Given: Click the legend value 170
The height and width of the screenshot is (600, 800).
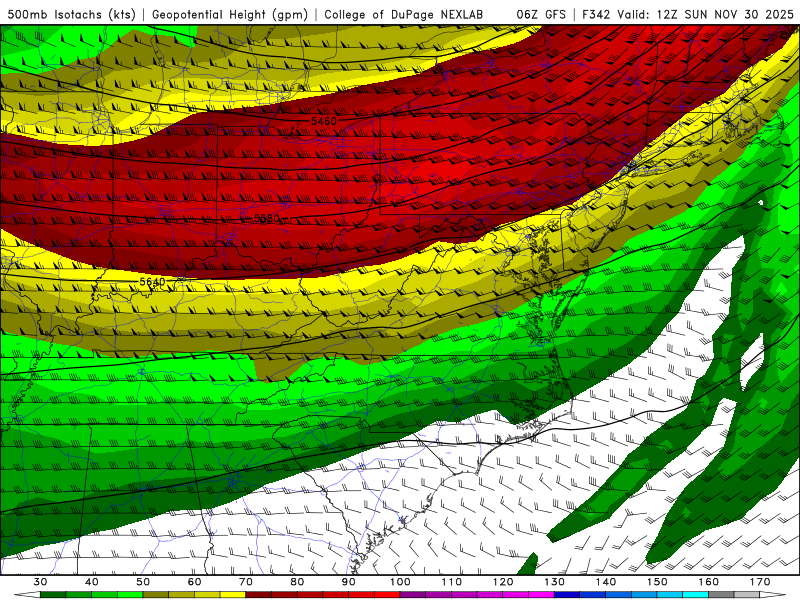Looking at the screenshot, I should [760, 582].
